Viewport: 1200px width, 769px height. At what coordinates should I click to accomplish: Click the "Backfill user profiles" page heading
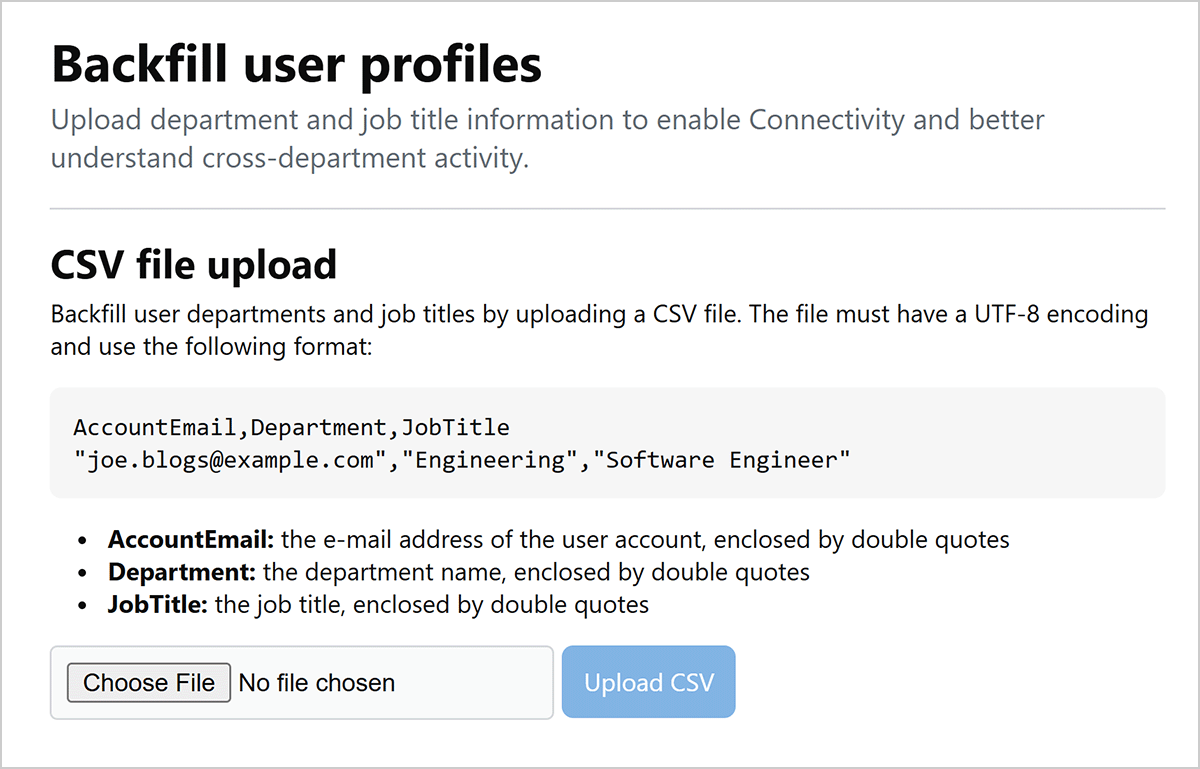[x=296, y=65]
